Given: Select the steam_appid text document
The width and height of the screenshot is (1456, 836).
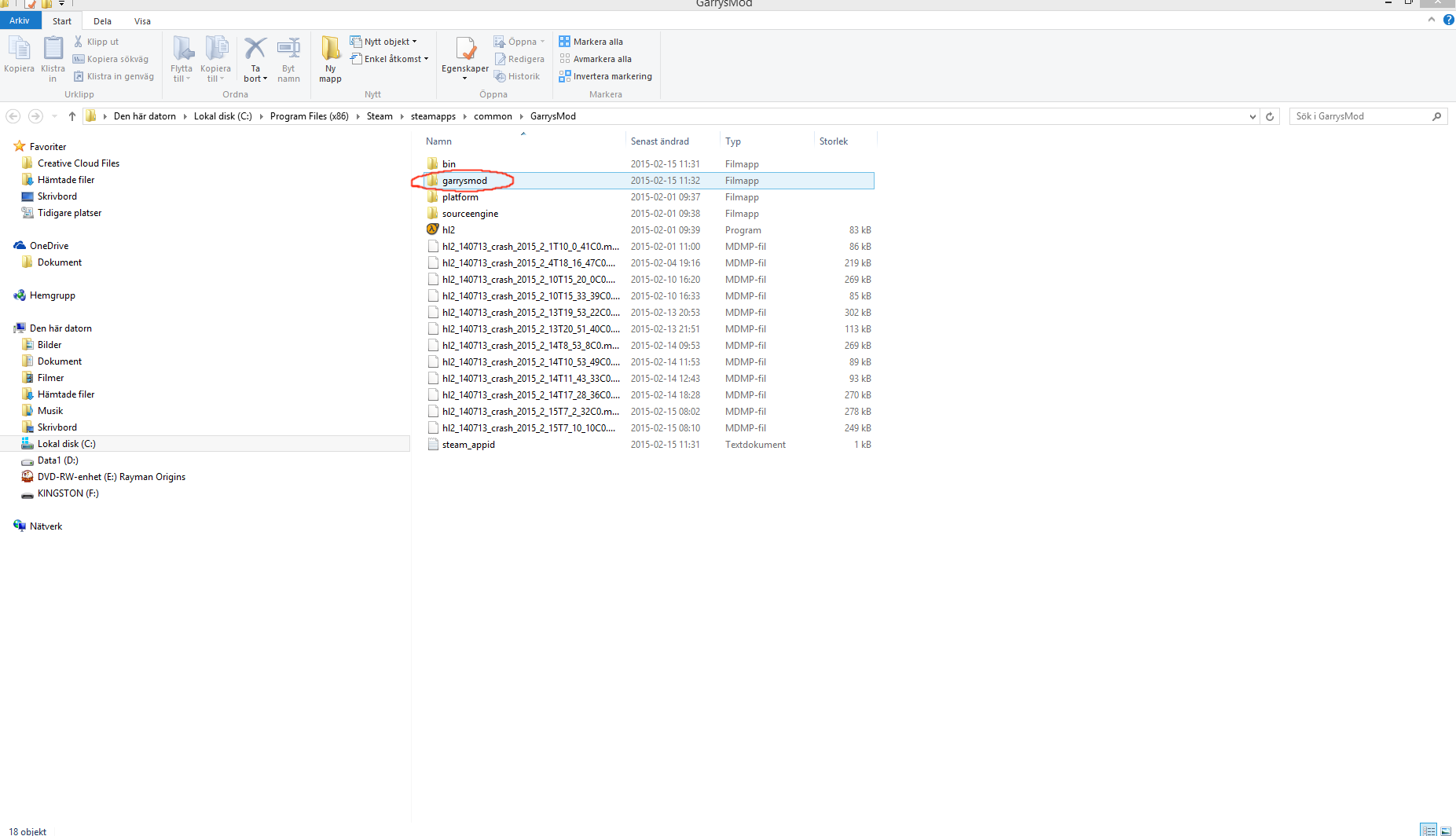Looking at the screenshot, I should (x=468, y=445).
